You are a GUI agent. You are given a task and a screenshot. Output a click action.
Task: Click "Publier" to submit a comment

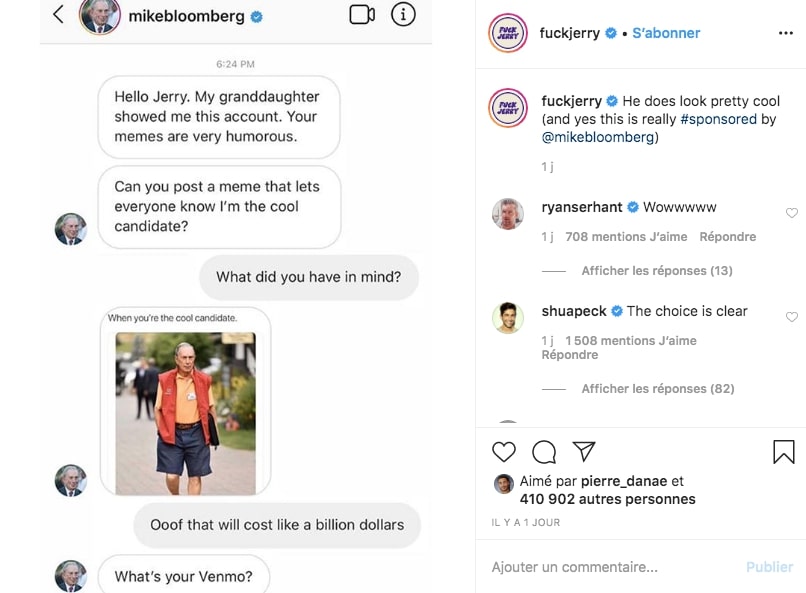[x=769, y=566]
